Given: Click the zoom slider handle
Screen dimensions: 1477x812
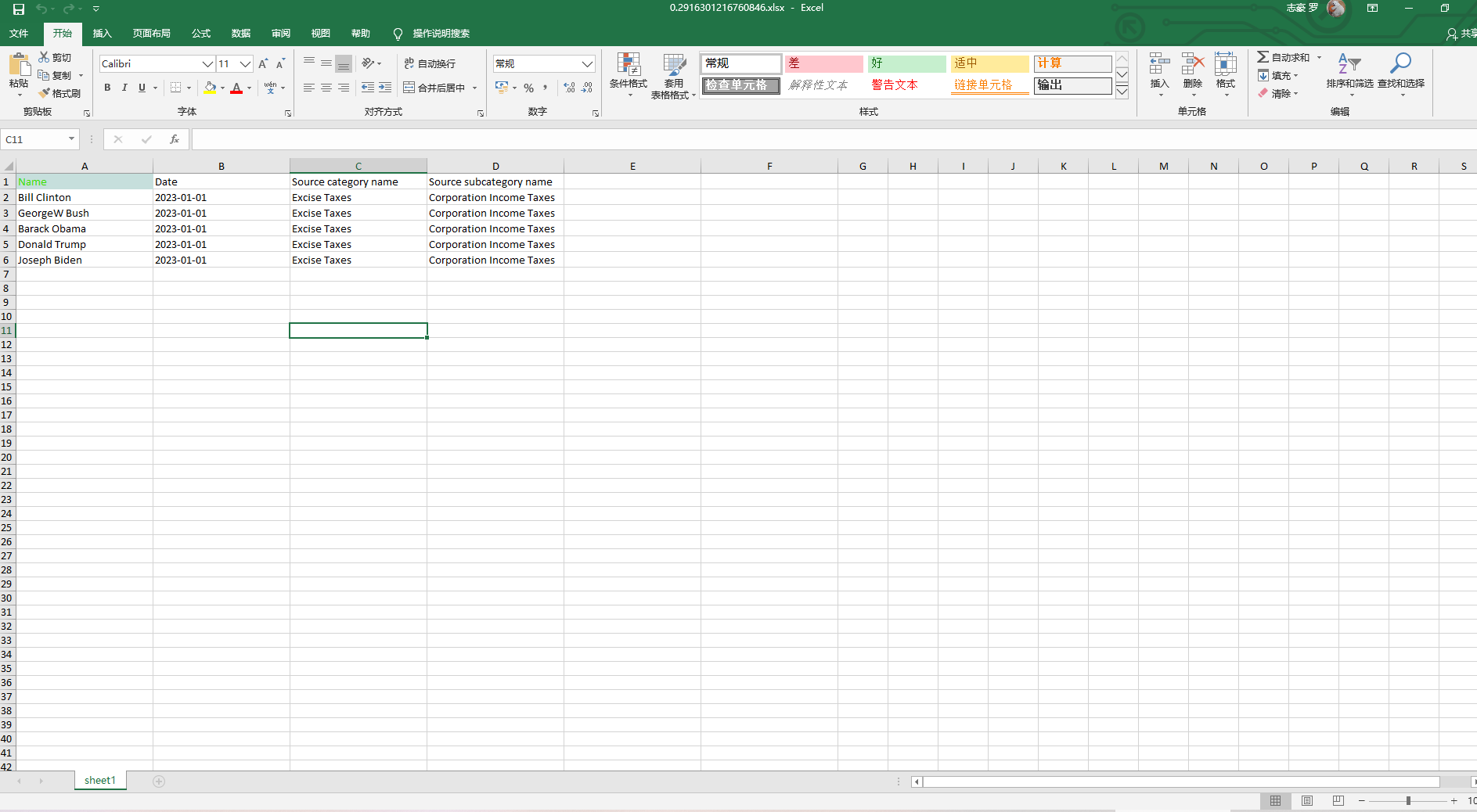Looking at the screenshot, I should pyautogui.click(x=1408, y=800).
